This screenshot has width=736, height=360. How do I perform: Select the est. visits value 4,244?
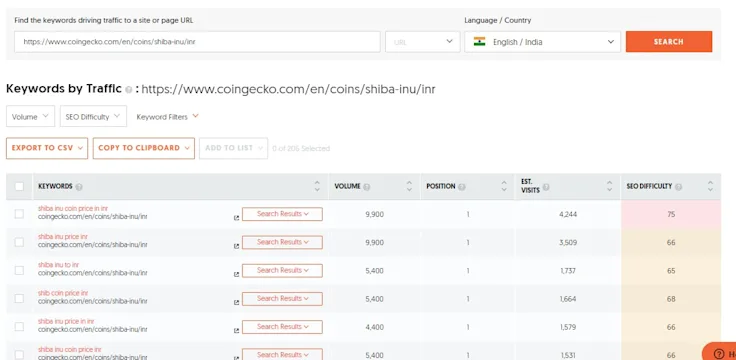[x=568, y=214]
